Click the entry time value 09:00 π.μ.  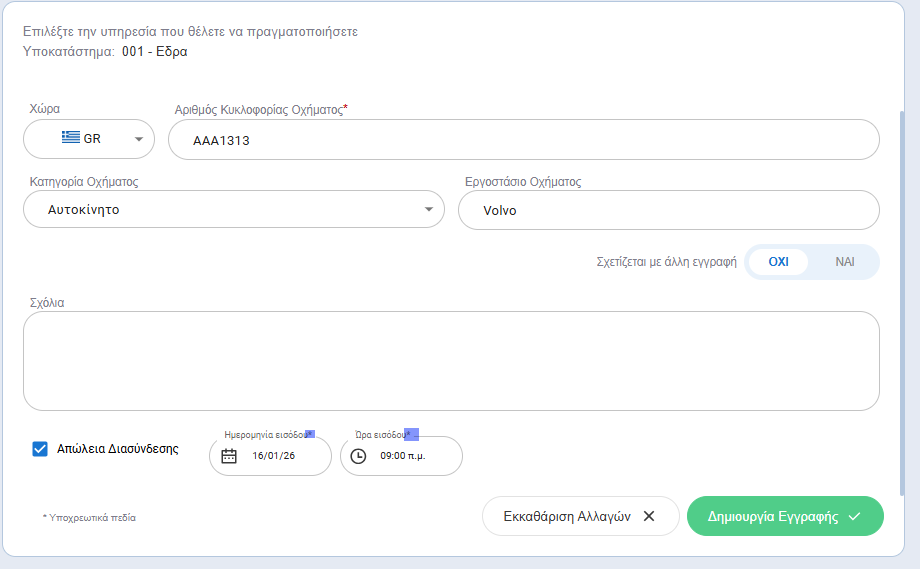404,456
